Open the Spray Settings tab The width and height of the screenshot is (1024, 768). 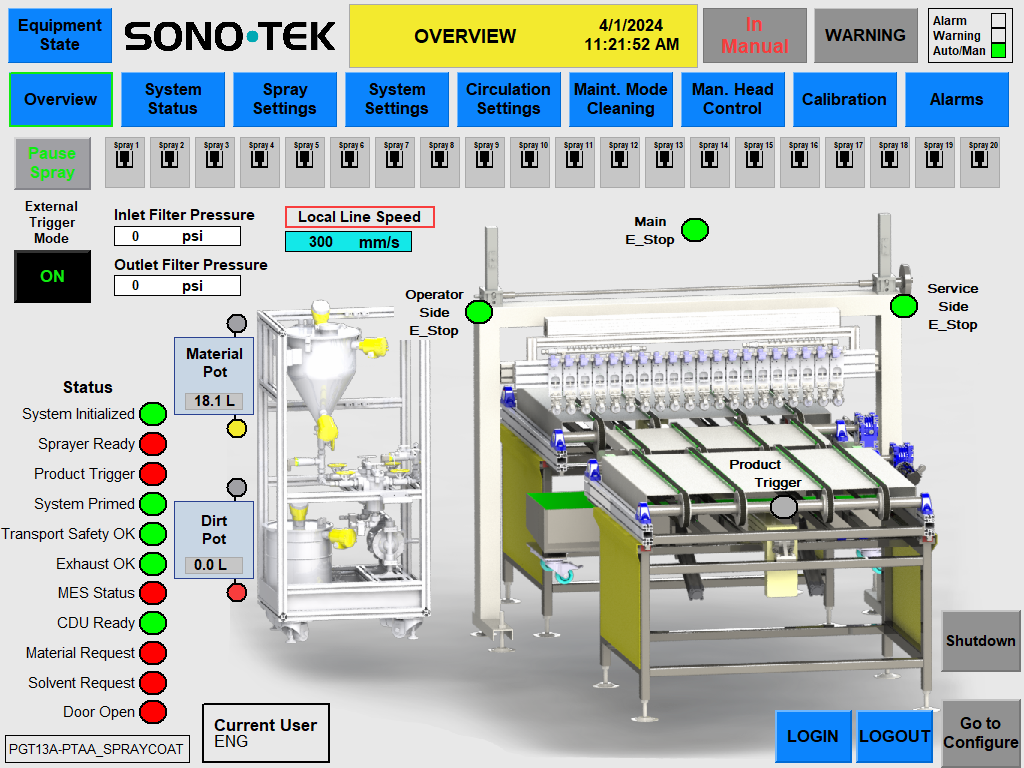coord(285,99)
